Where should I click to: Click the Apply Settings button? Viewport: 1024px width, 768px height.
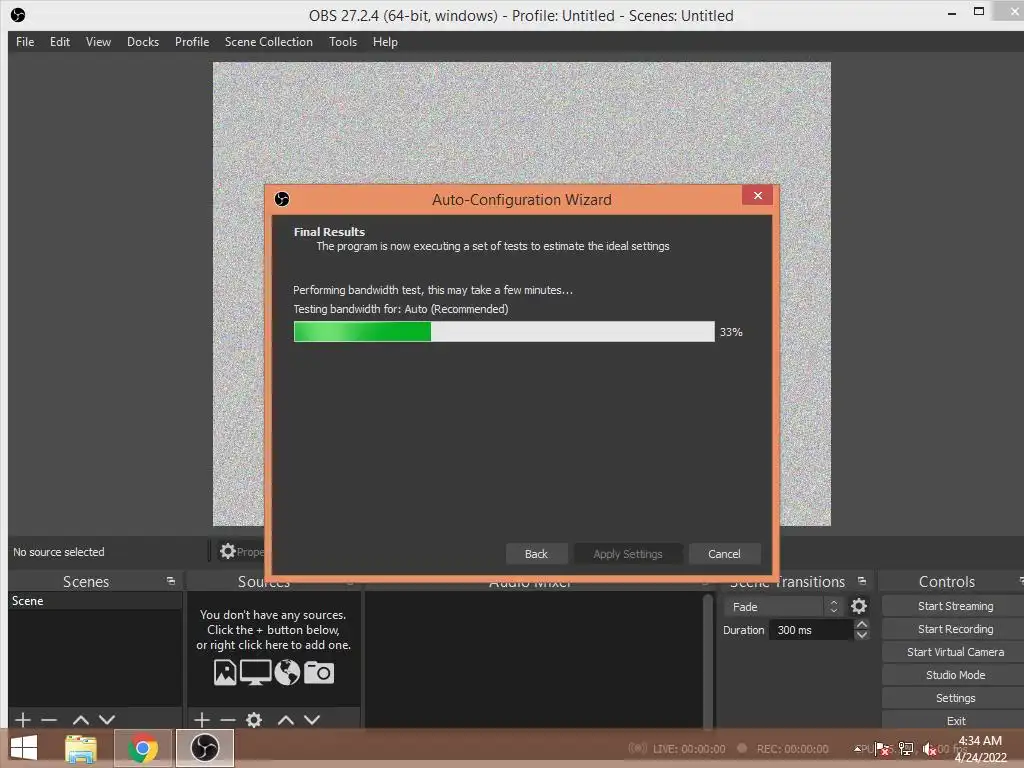pos(628,554)
